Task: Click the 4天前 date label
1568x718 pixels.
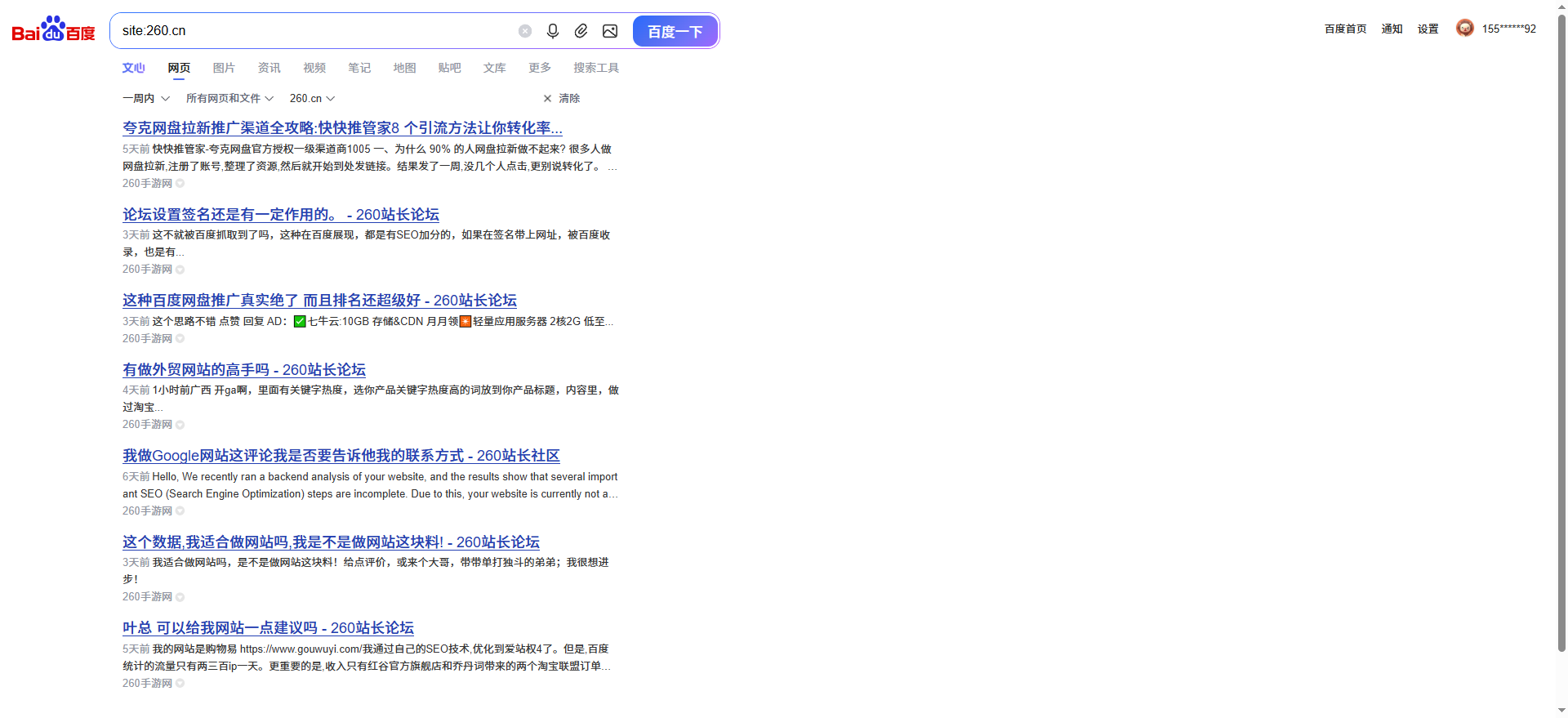Action: point(136,390)
